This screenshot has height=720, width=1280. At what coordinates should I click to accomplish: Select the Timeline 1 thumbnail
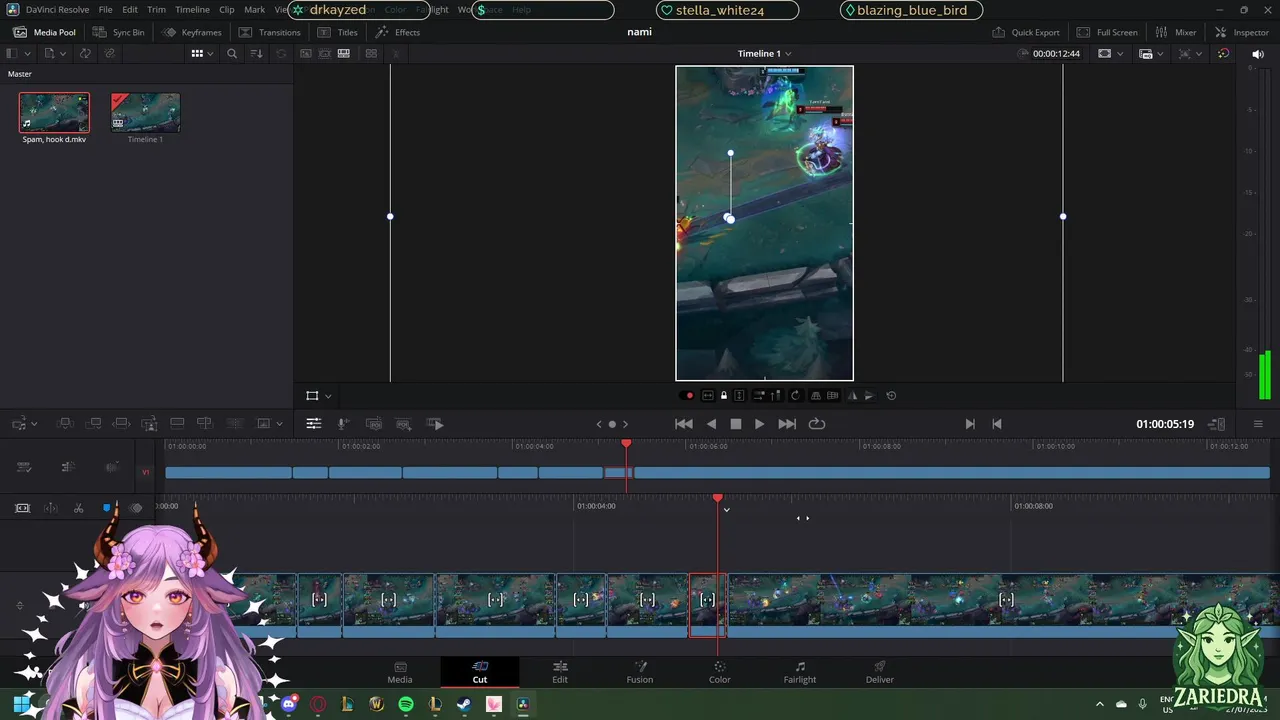click(145, 113)
